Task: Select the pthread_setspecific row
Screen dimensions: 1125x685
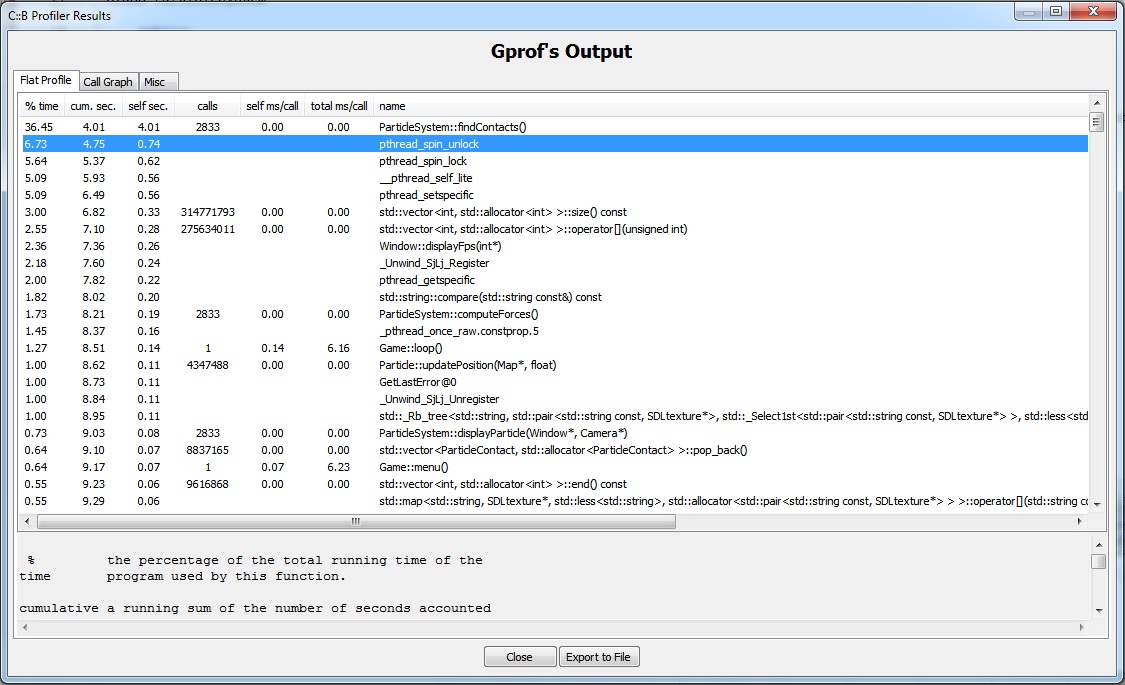Action: click(x=555, y=195)
